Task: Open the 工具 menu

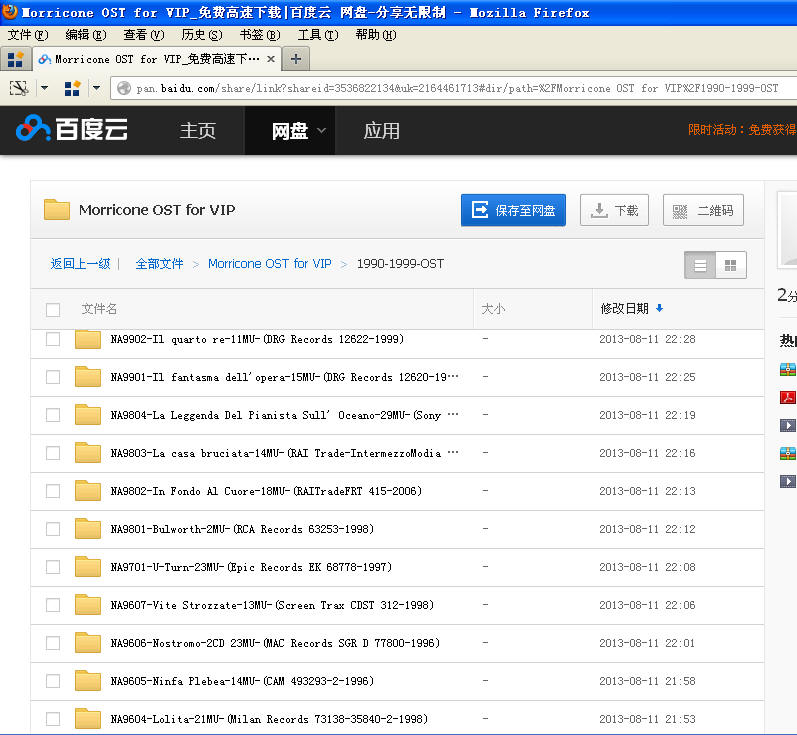Action: click(318, 35)
